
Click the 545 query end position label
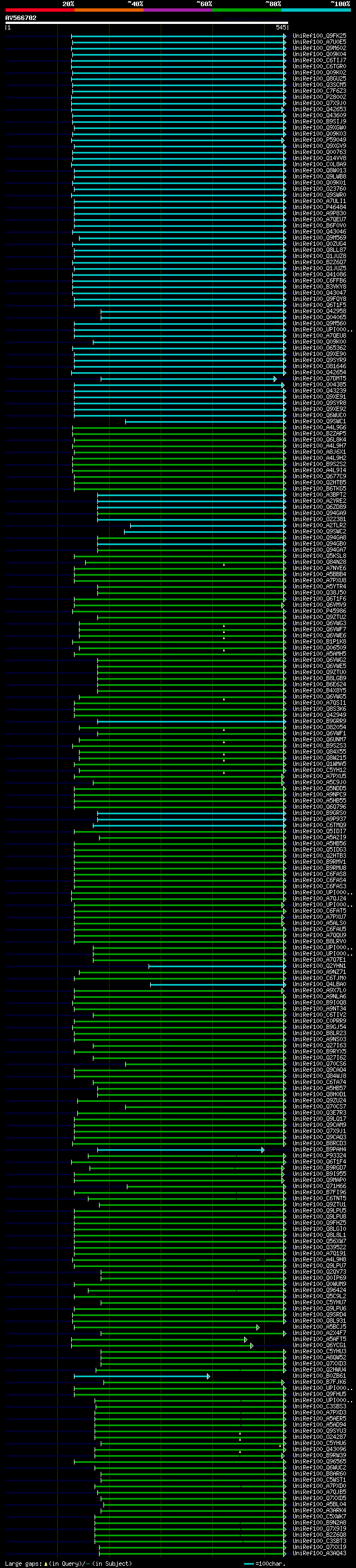(281, 27)
